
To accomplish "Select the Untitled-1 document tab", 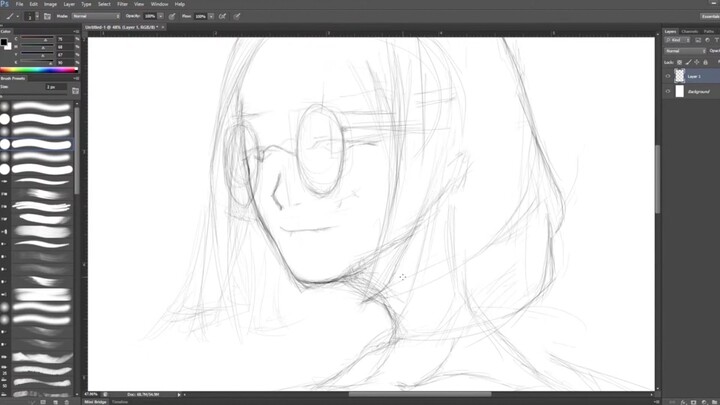I will pyautogui.click(x=122, y=27).
